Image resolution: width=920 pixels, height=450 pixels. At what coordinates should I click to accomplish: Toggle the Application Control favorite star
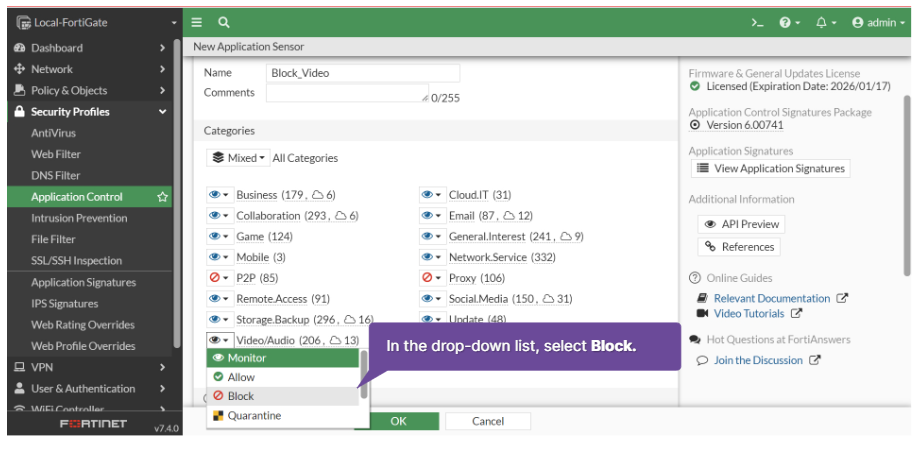(x=163, y=197)
